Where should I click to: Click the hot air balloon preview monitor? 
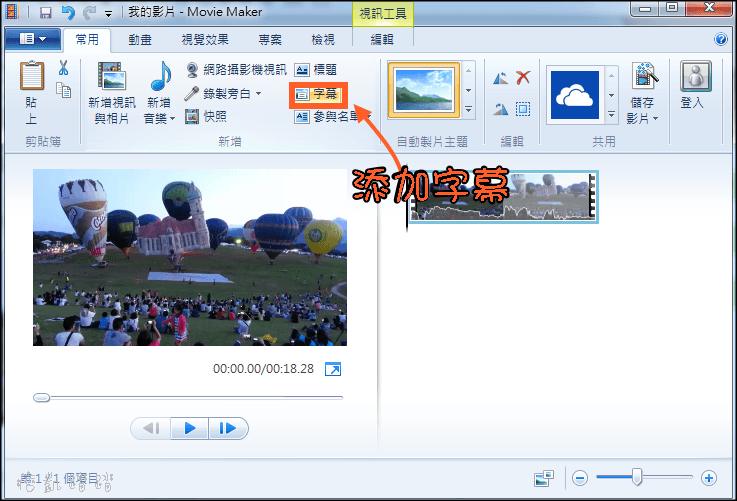(x=190, y=258)
